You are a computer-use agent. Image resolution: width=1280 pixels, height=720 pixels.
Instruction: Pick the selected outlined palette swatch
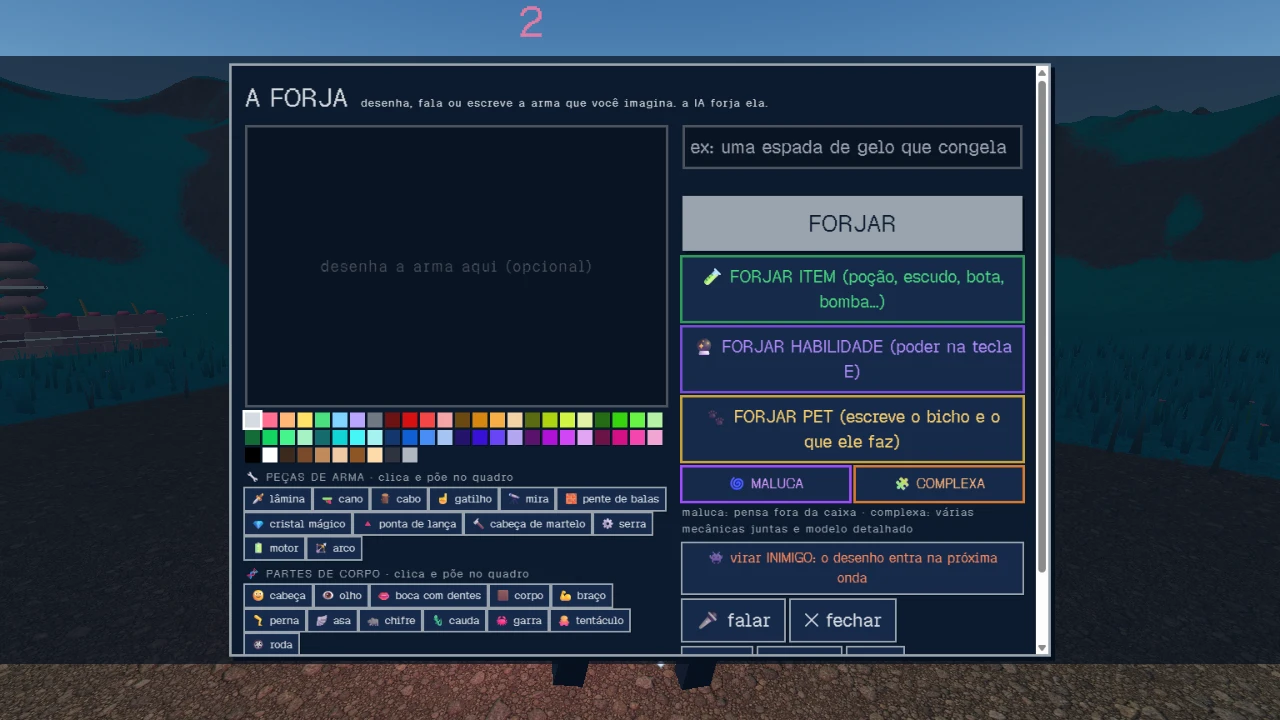[253, 420]
